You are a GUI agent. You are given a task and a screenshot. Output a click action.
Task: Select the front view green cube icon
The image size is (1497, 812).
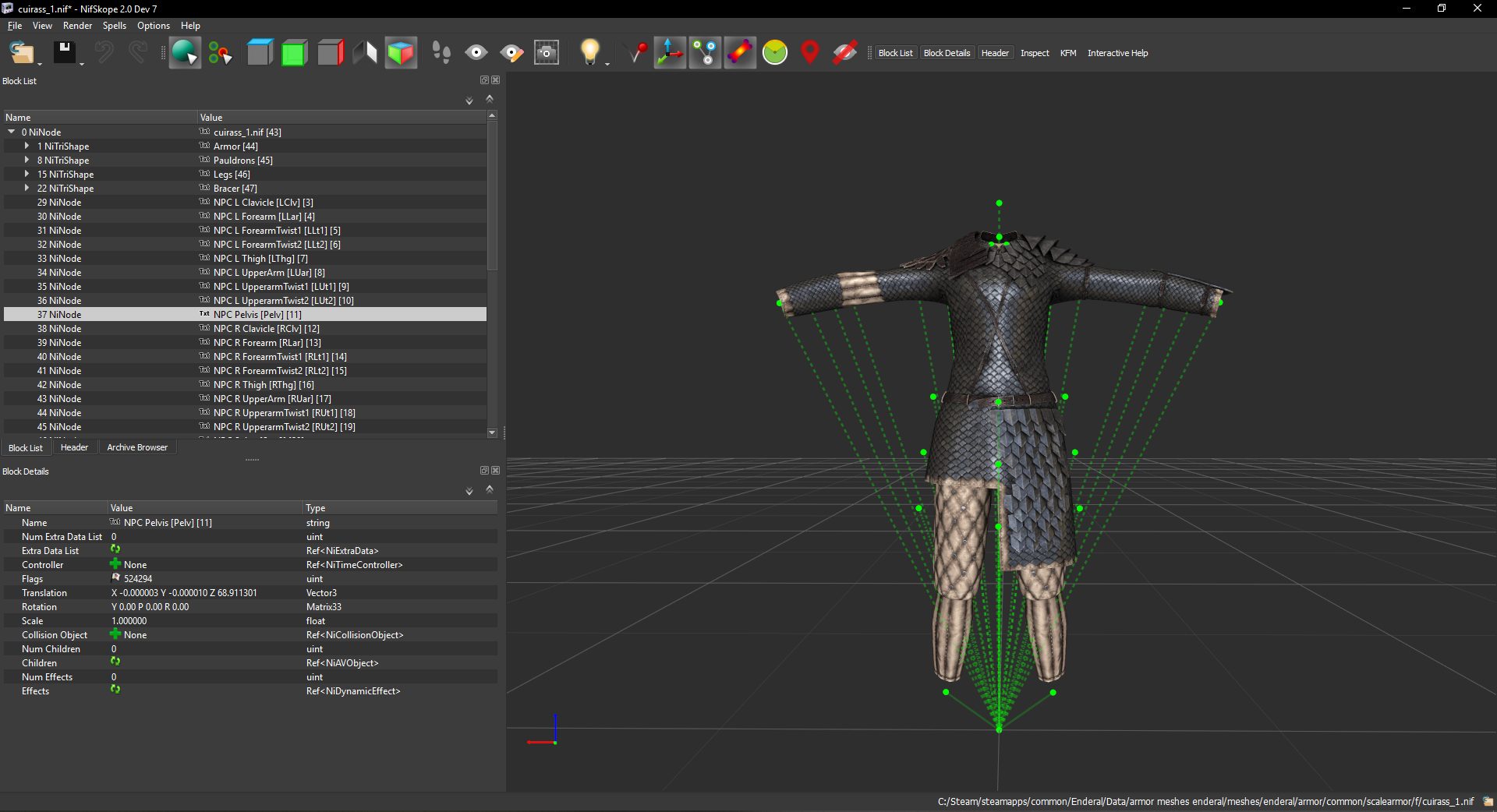294,53
